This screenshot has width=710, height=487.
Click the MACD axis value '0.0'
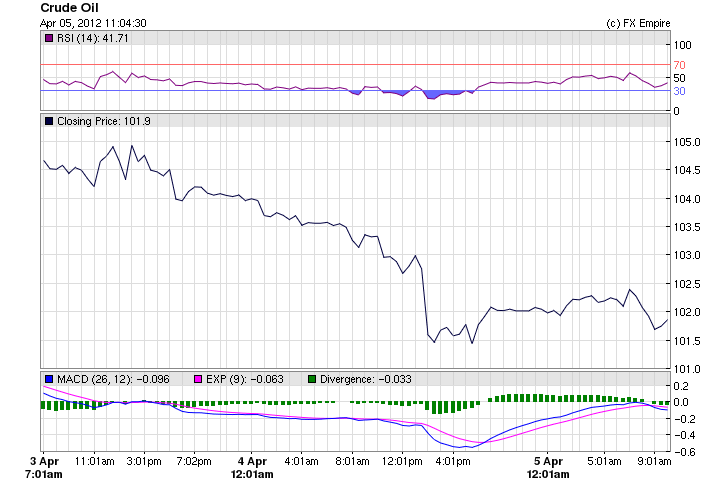tap(681, 402)
